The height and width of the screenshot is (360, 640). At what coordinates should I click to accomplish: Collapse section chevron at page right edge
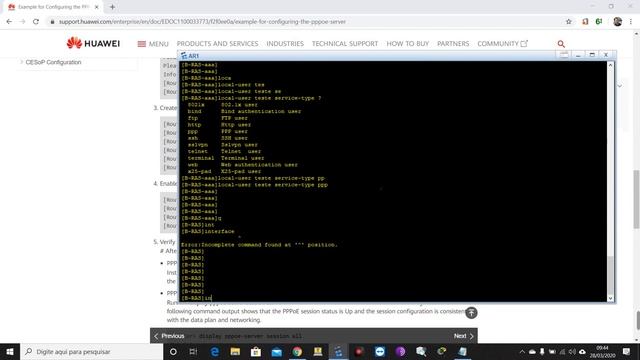(x=620, y=86)
